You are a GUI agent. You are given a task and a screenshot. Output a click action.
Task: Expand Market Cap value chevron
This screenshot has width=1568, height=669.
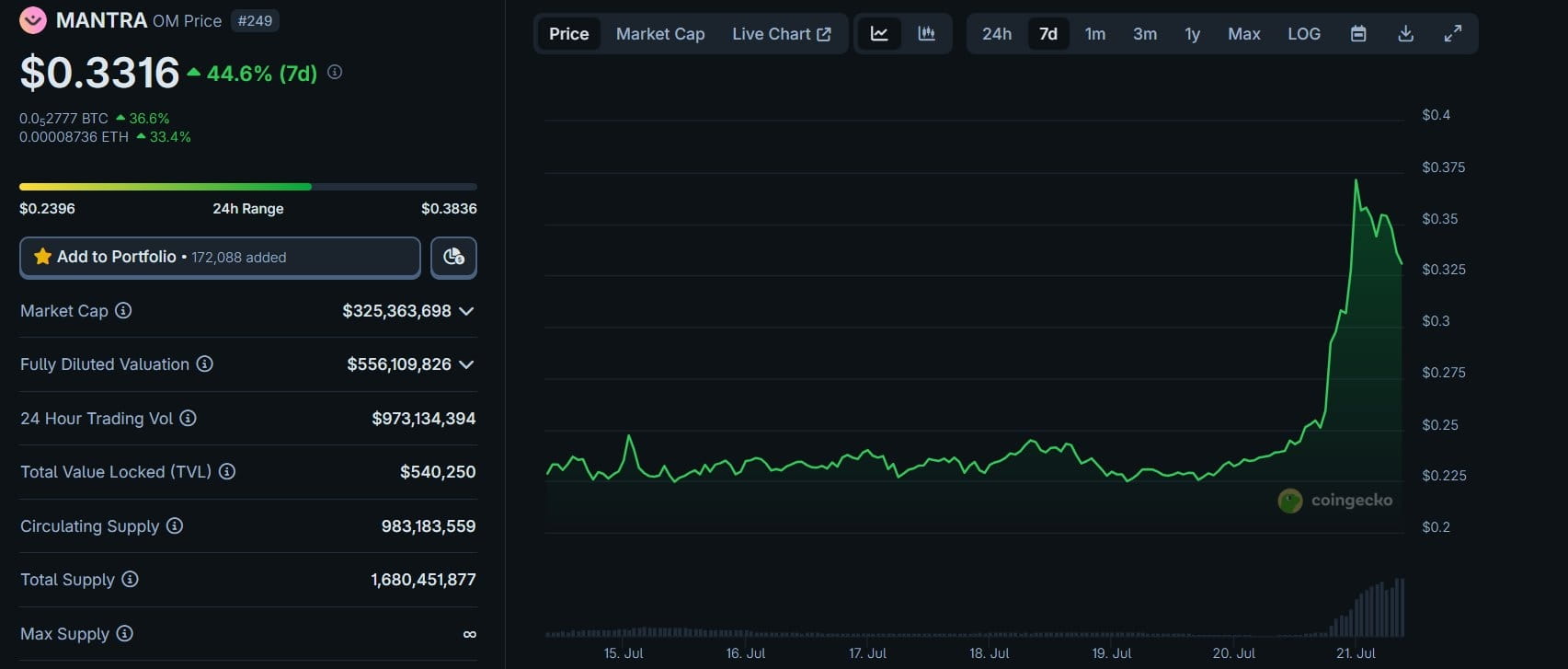tap(466, 311)
